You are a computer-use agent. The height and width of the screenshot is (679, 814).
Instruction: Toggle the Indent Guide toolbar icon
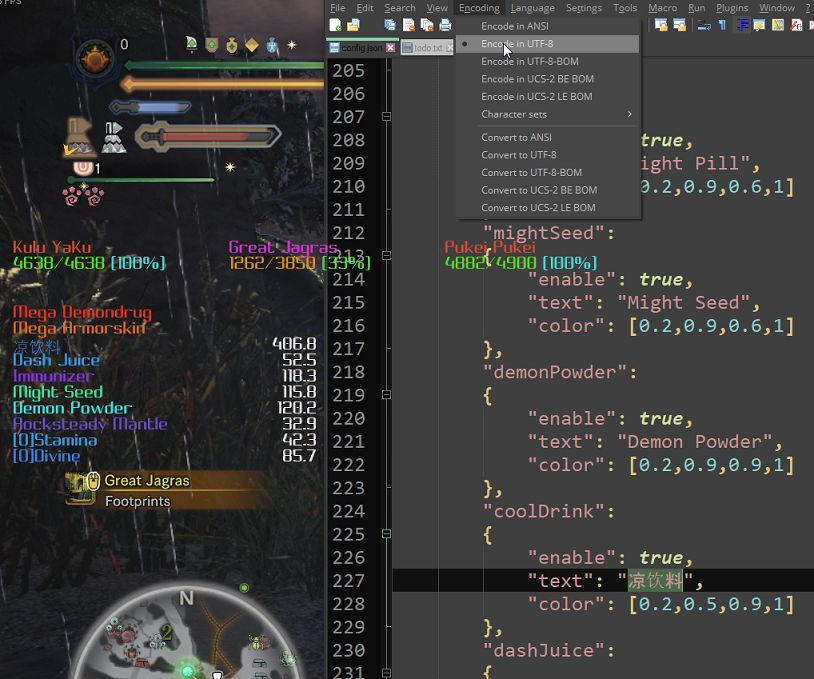pos(742,25)
